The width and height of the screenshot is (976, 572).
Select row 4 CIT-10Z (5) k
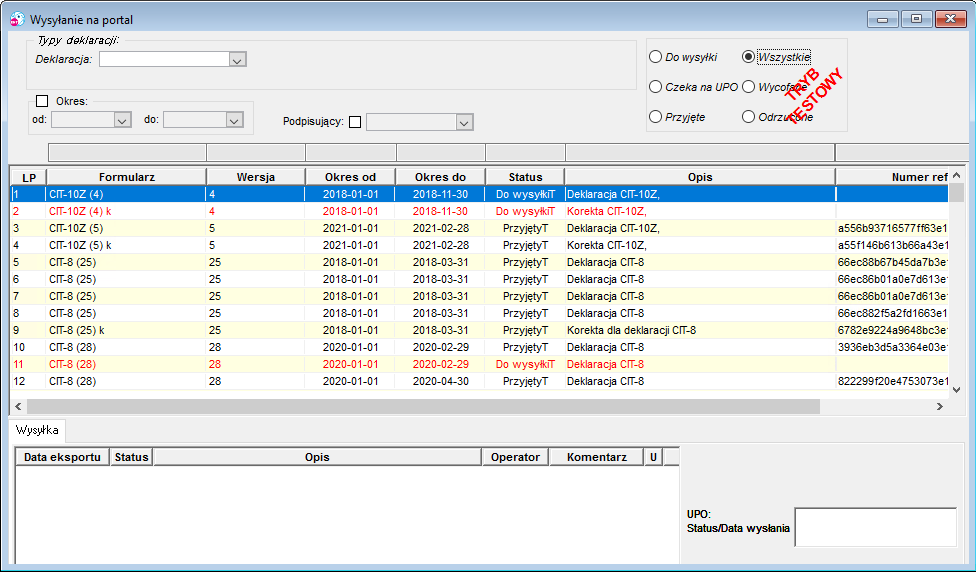tap(479, 245)
